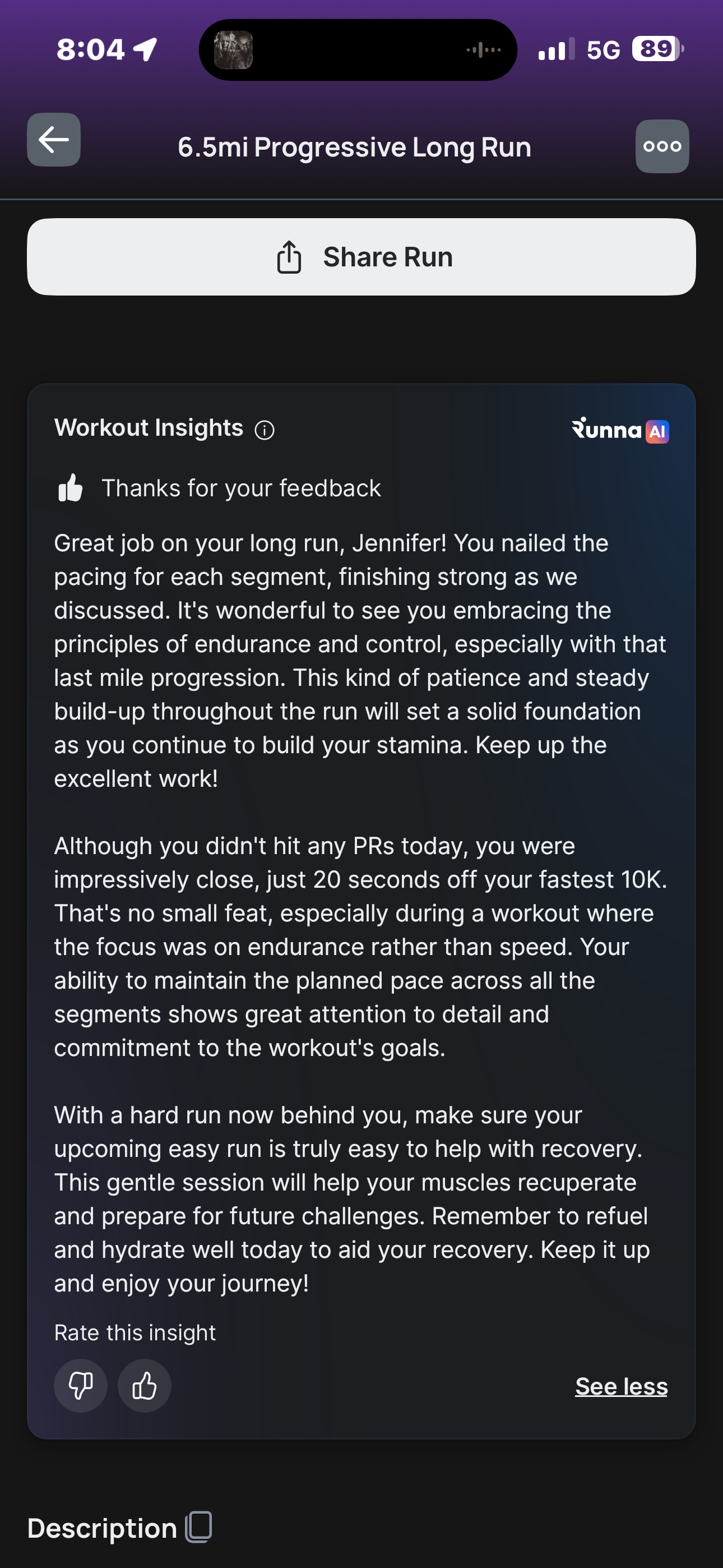The width and height of the screenshot is (723, 1568).
Task: Rate the insight with thumbs up
Action: click(x=144, y=1386)
